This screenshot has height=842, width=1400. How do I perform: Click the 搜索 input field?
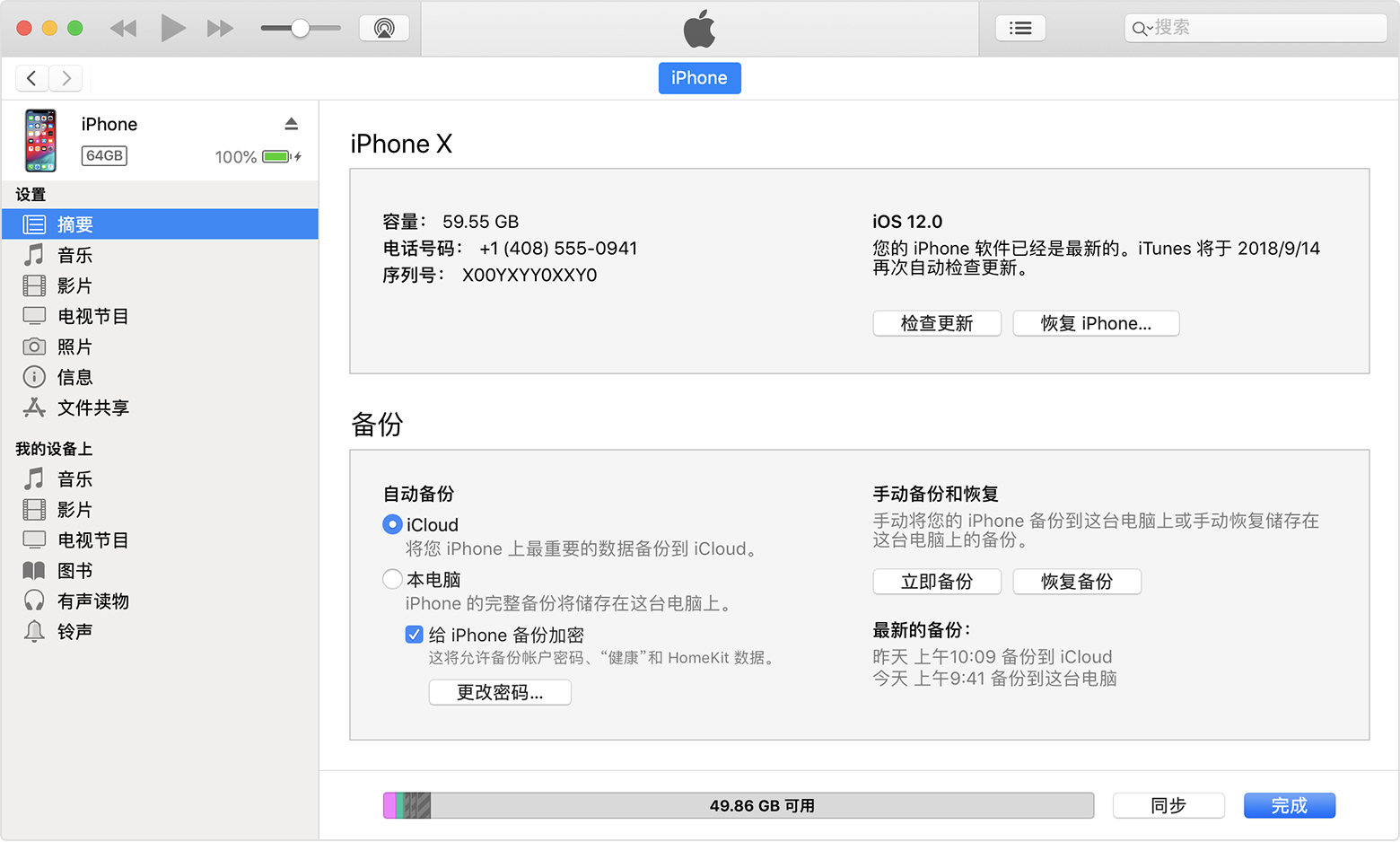[x=1265, y=28]
